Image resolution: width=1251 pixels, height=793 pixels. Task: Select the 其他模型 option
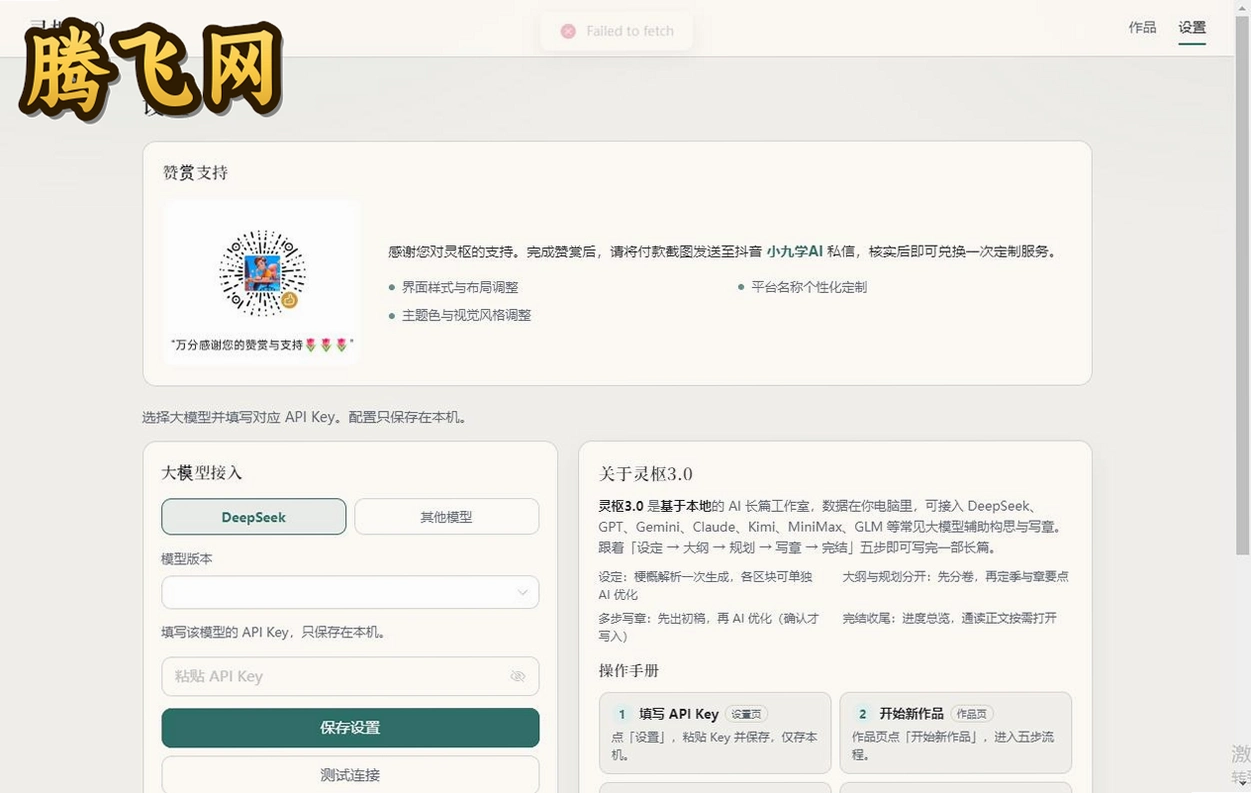coord(446,517)
